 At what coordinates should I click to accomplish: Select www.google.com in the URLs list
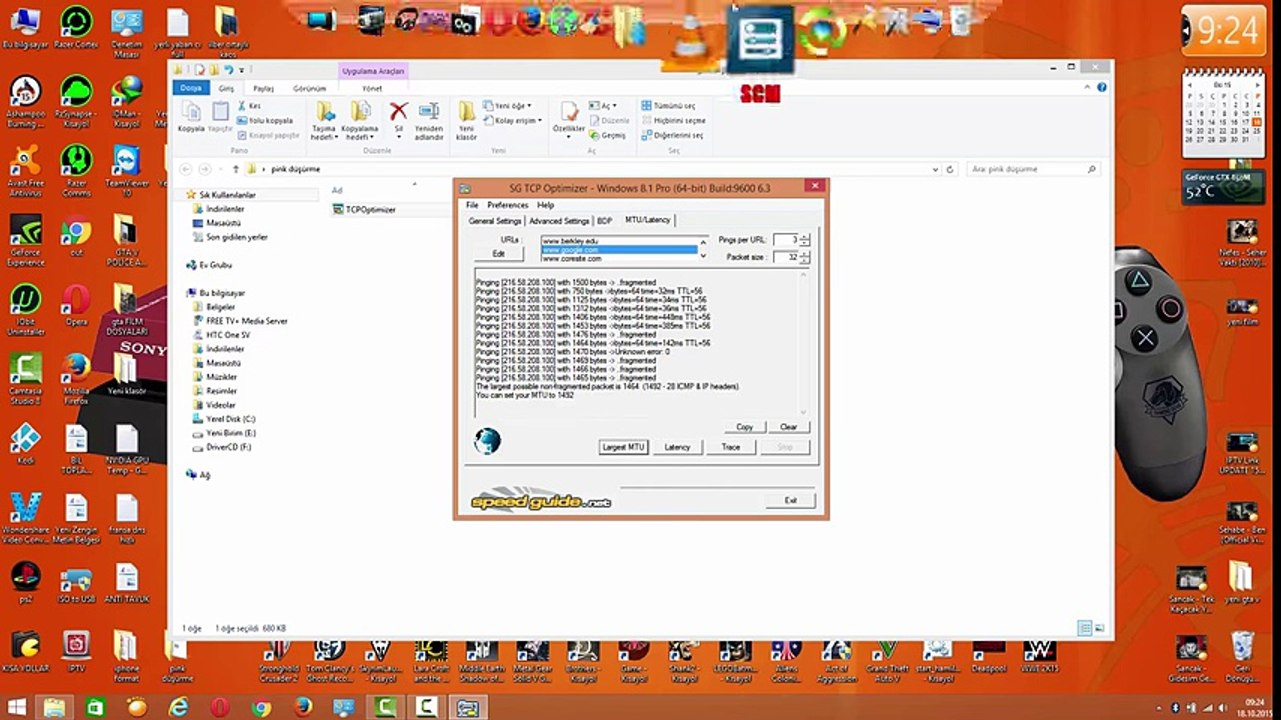pos(618,250)
